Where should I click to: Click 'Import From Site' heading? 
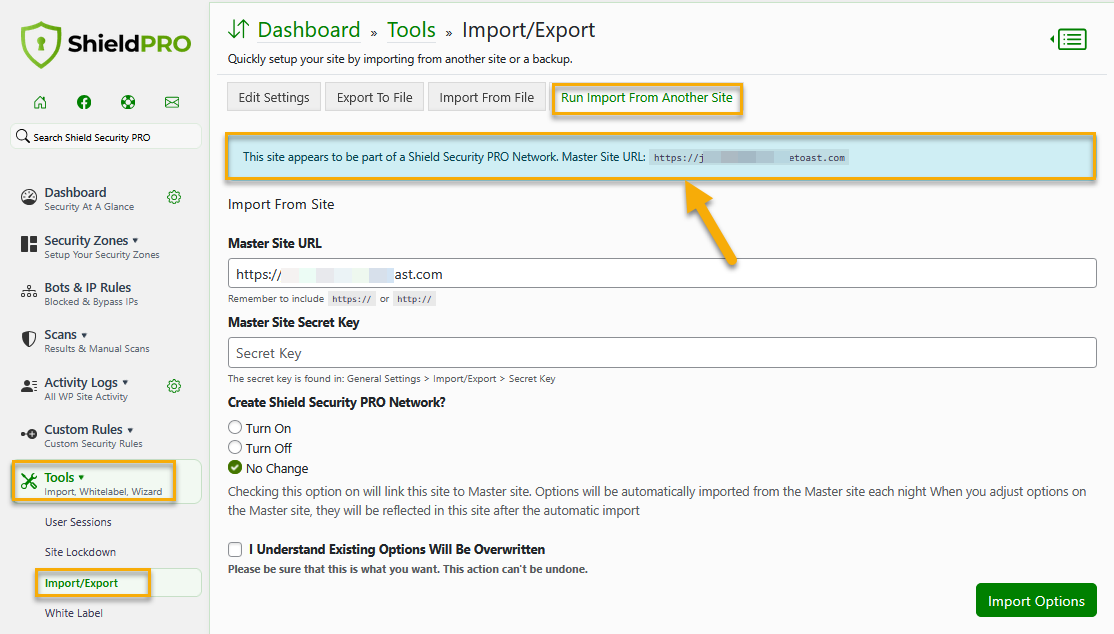click(x=281, y=204)
